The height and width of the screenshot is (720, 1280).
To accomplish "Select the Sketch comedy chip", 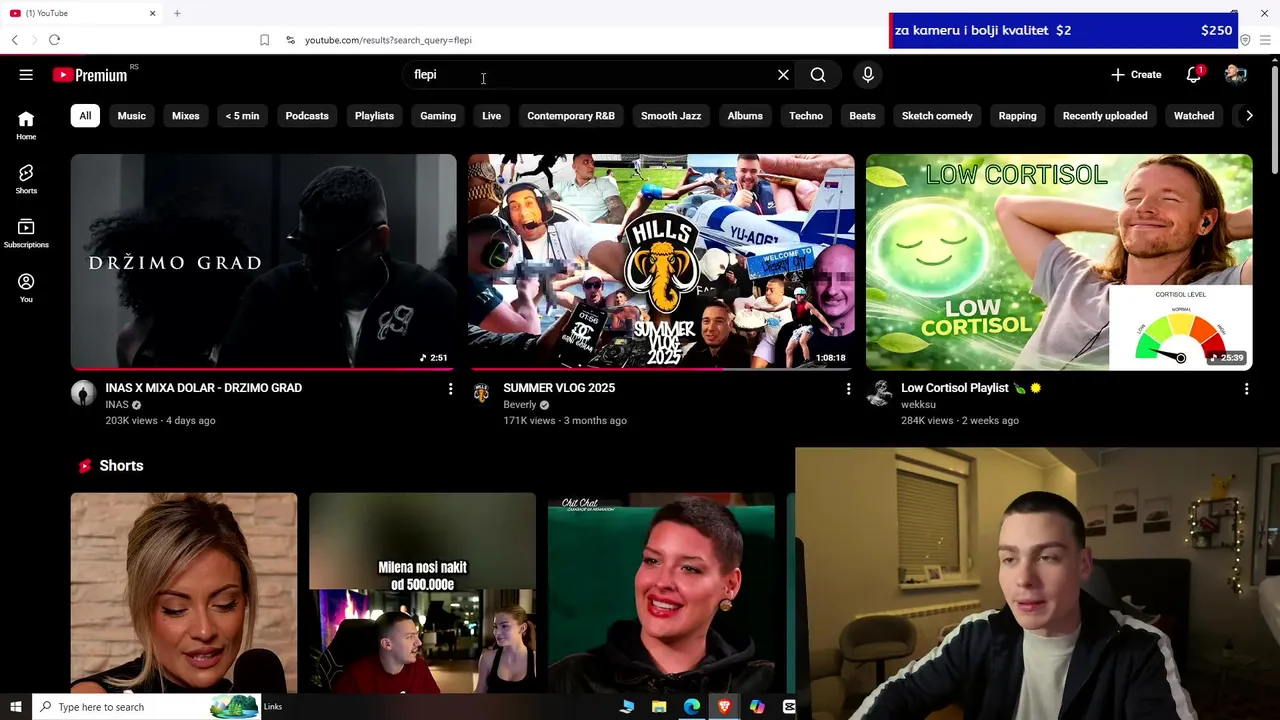I will (x=937, y=116).
